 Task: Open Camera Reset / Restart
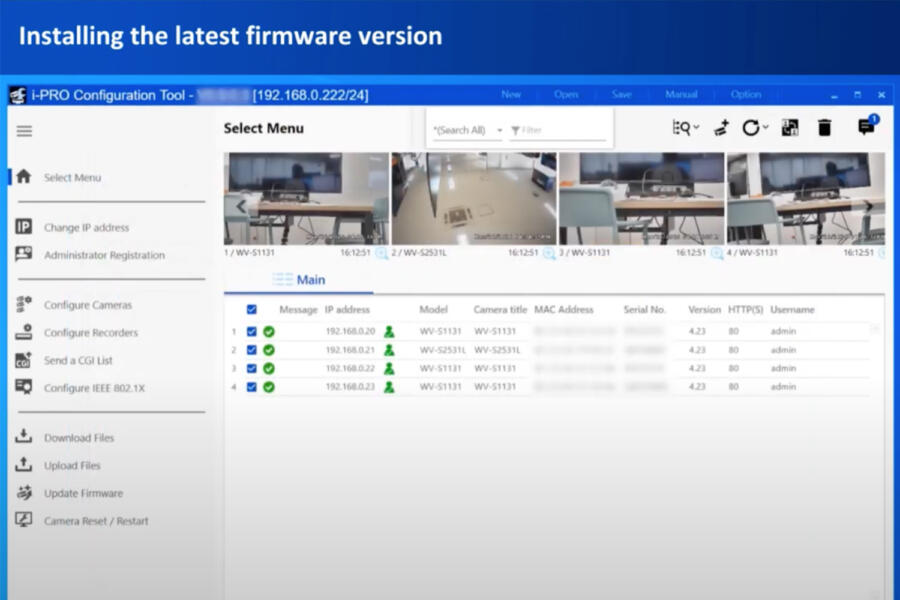(x=96, y=521)
